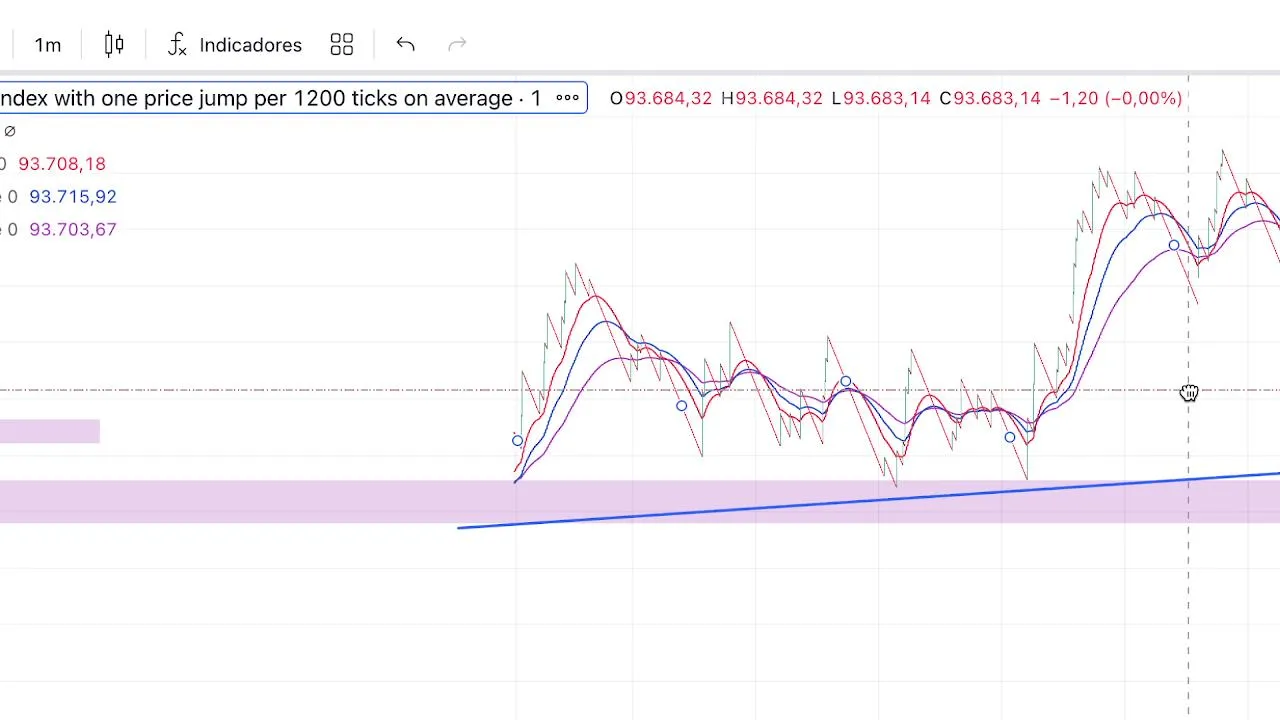Click the hidden-source symbol under the title
This screenshot has height=720, width=1280.
pos(10,131)
